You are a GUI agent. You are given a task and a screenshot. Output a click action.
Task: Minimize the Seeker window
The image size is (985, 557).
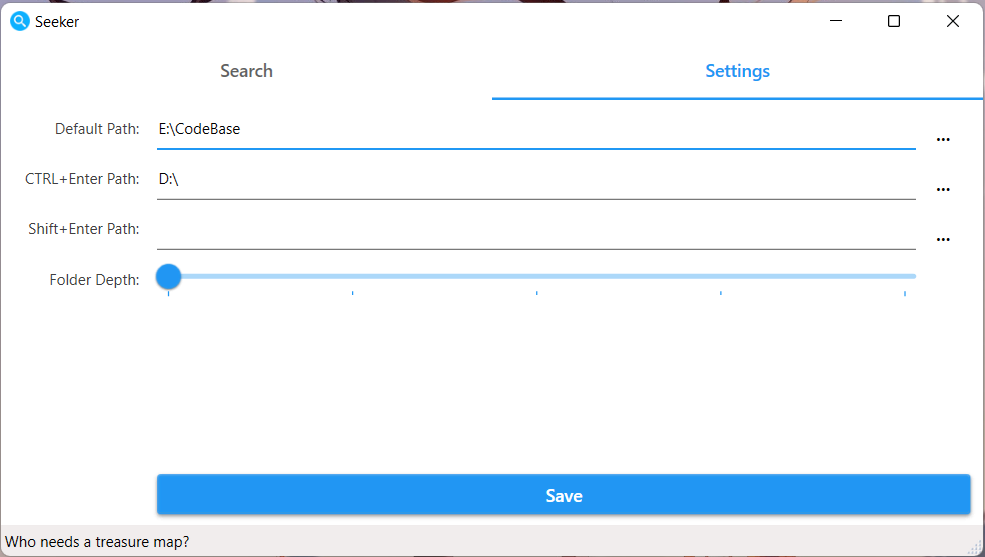[x=835, y=21]
